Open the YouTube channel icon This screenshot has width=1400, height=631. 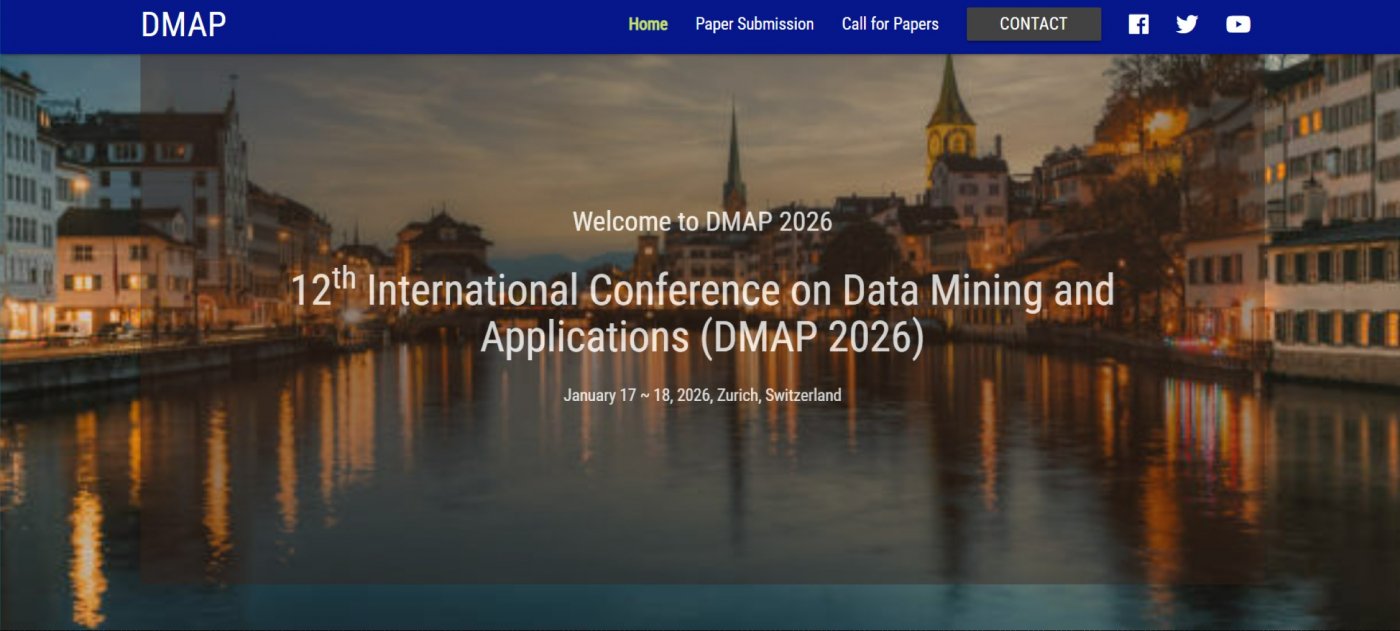click(x=1238, y=24)
